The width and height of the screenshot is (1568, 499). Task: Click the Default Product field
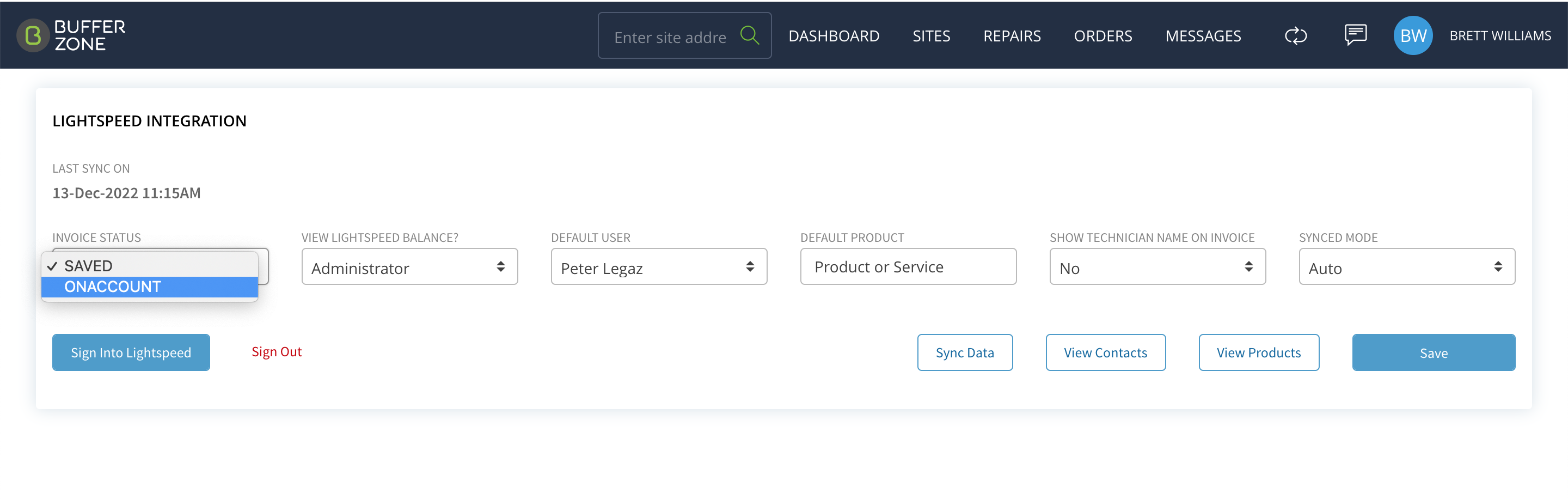click(x=908, y=266)
